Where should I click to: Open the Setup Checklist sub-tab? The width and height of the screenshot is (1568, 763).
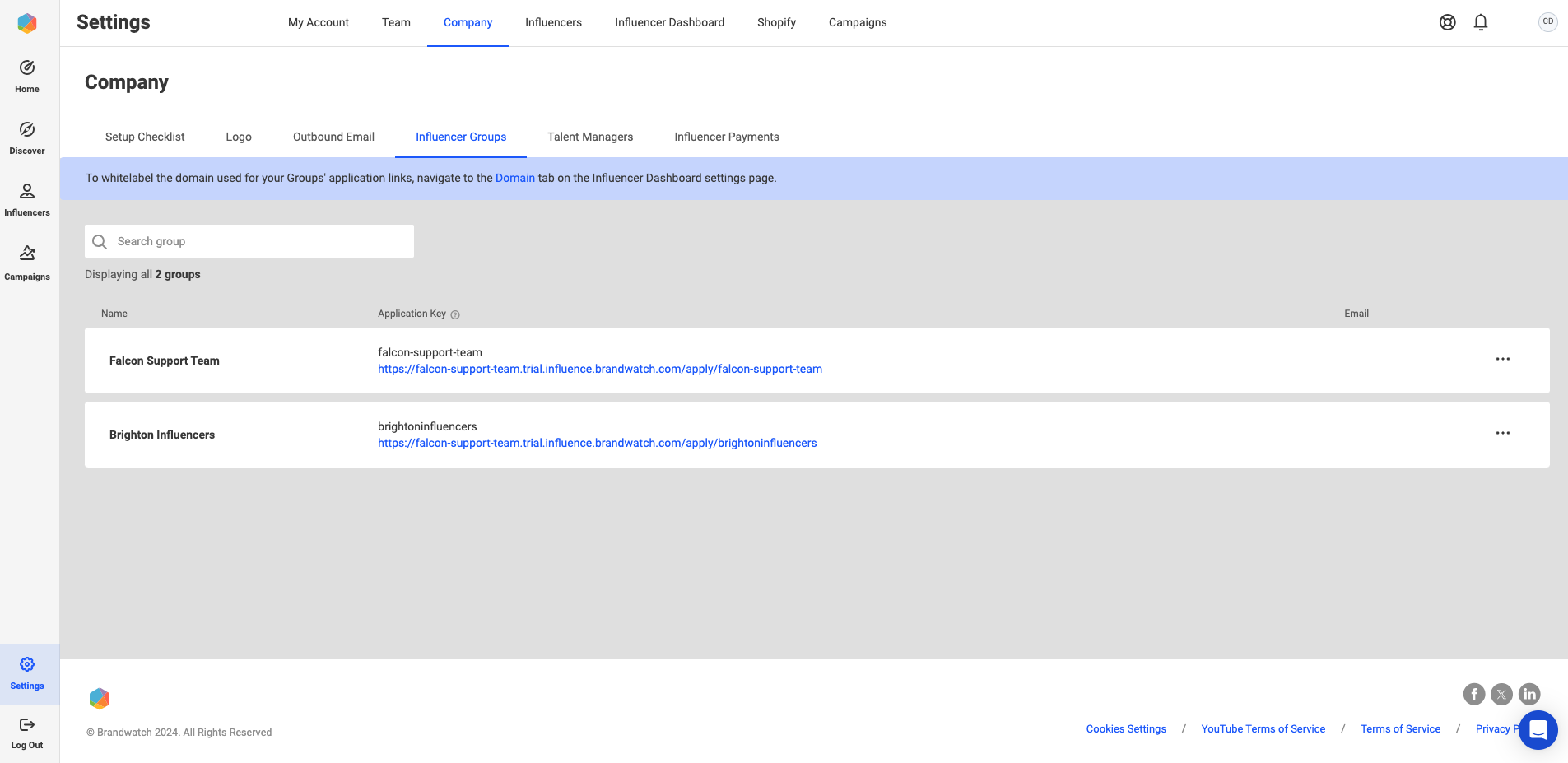tap(145, 137)
